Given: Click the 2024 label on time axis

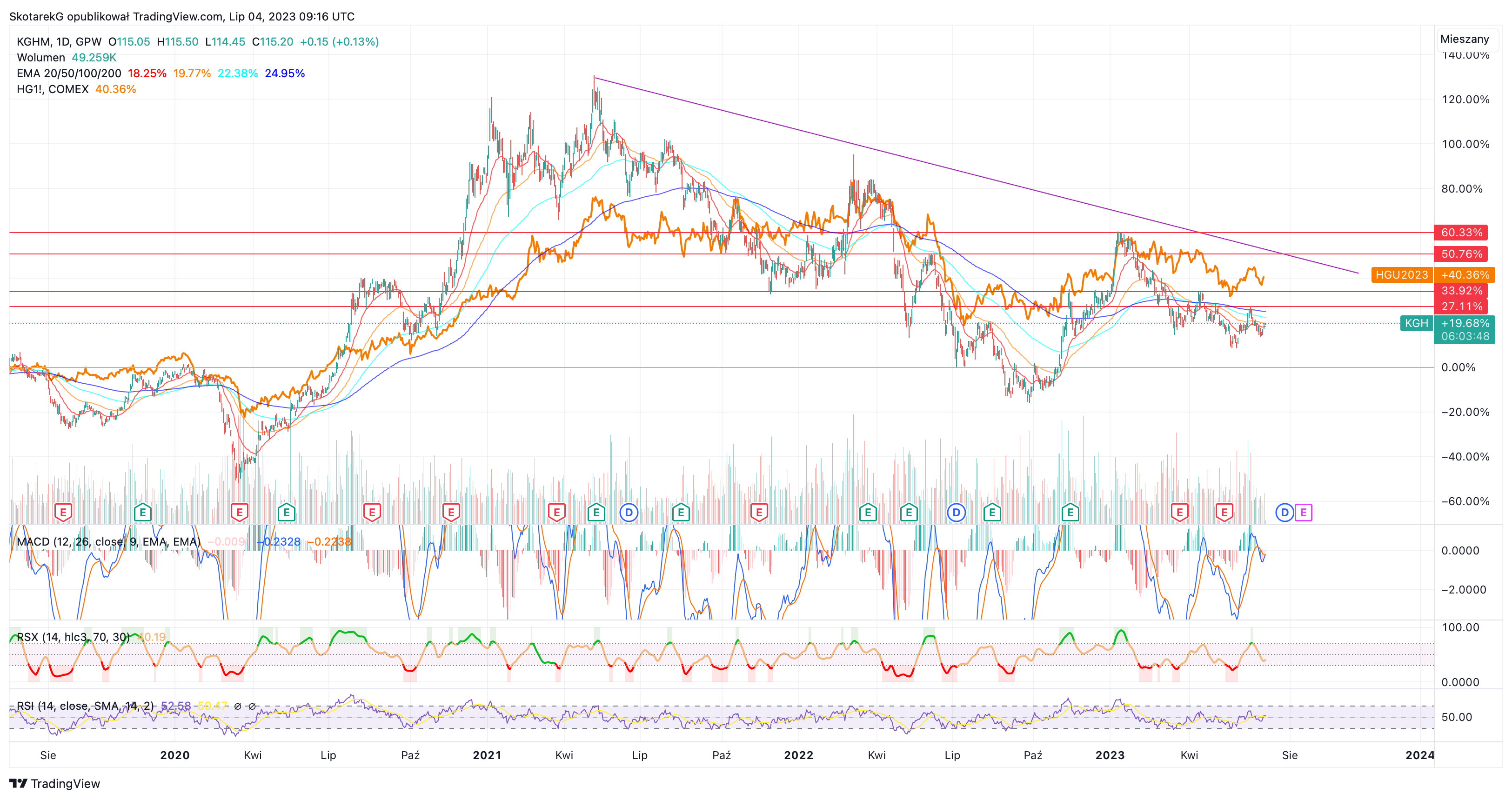Looking at the screenshot, I should coord(1419,755).
